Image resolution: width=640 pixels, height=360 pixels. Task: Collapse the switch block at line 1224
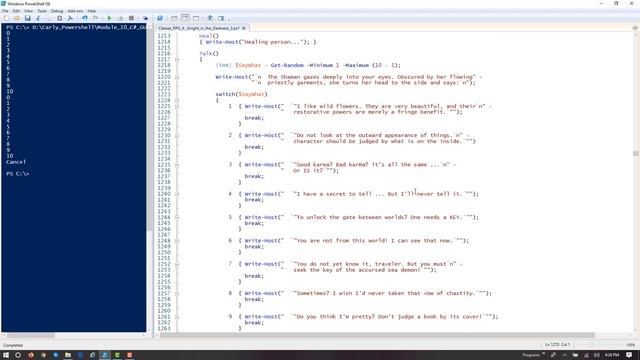pyautogui.click(x=177, y=100)
